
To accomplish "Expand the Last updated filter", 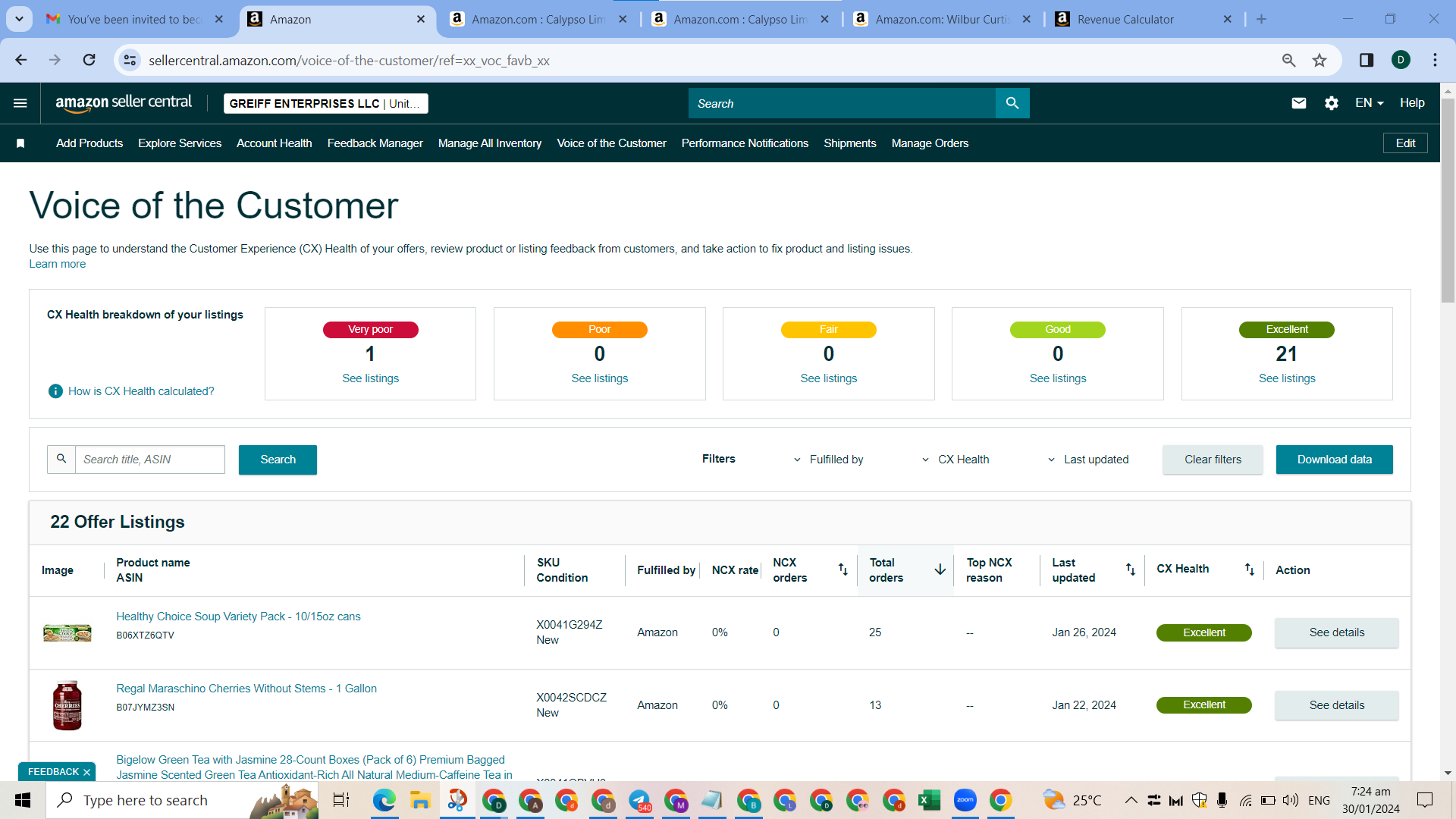I will (x=1087, y=460).
